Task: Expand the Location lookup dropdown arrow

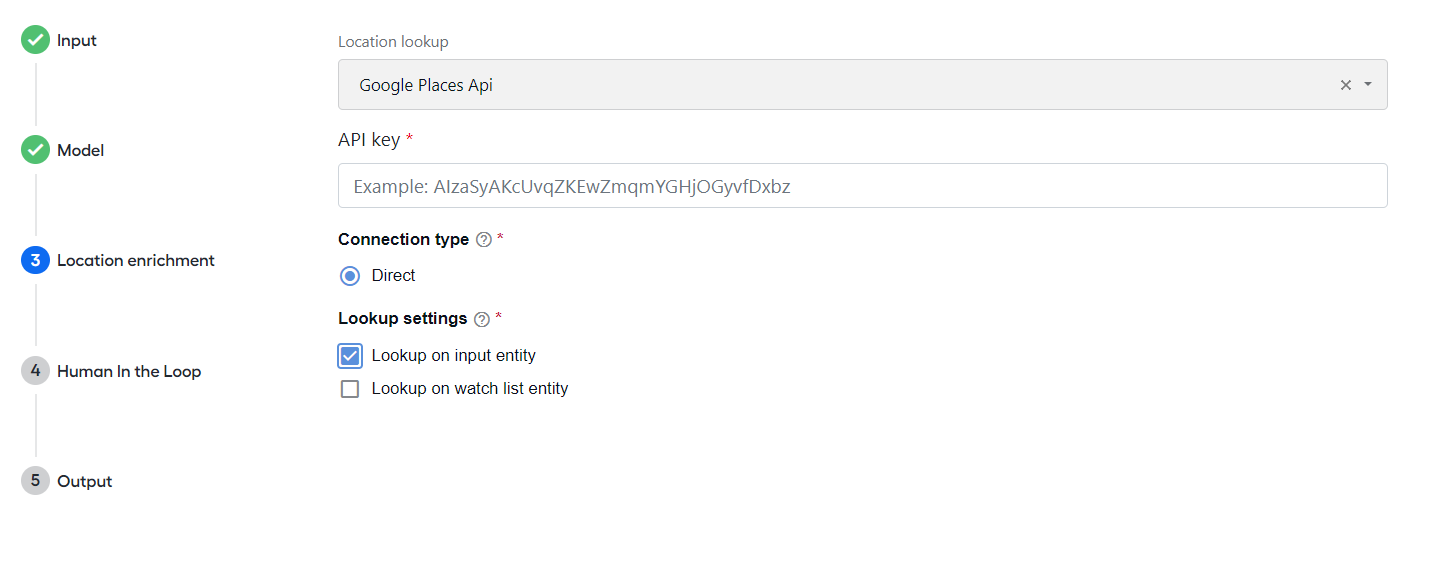Action: (1368, 85)
